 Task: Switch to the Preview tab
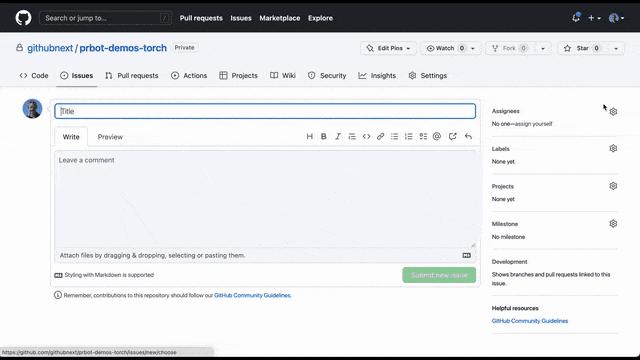click(x=110, y=137)
